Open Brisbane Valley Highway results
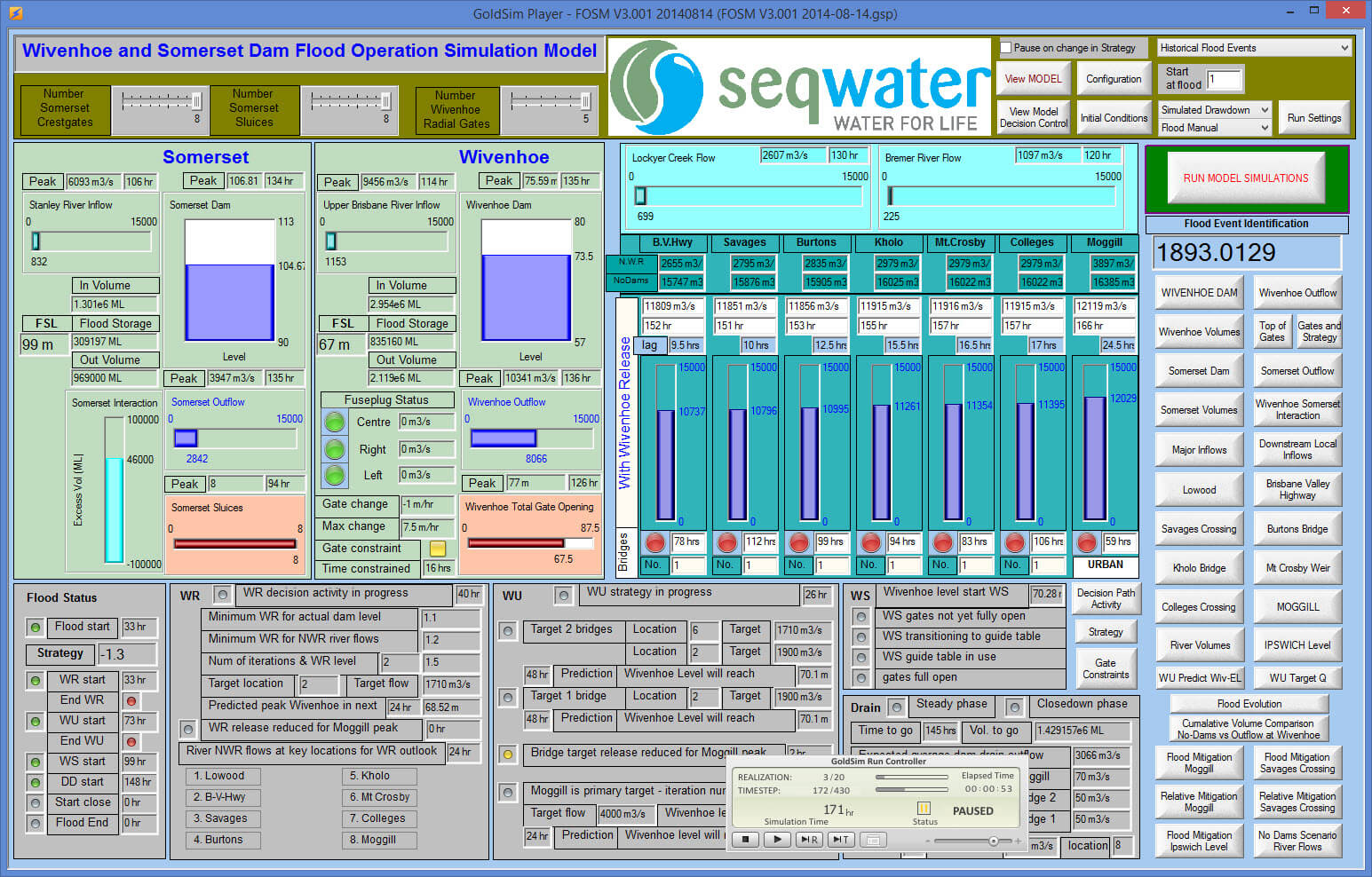1372x877 pixels. point(1297,490)
